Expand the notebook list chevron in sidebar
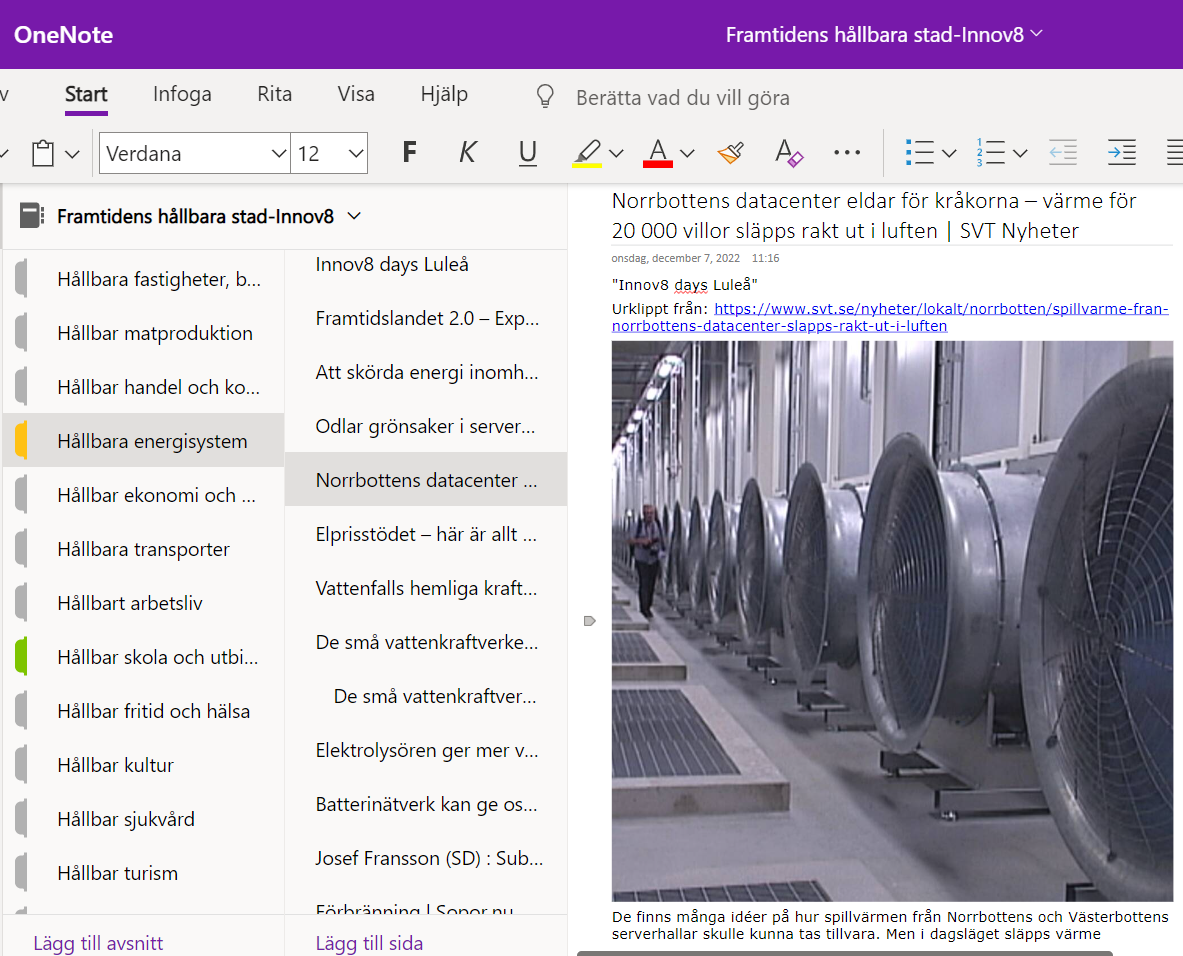1183x956 pixels. pyautogui.click(x=354, y=216)
